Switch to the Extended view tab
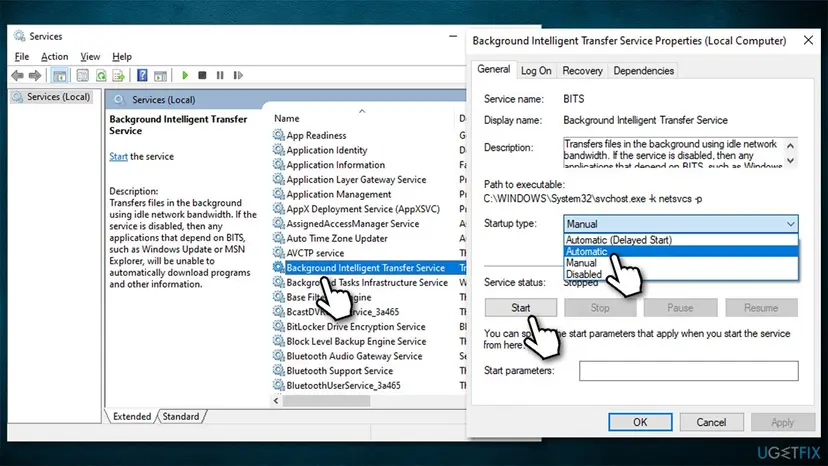The width and height of the screenshot is (828, 466). pyautogui.click(x=131, y=416)
